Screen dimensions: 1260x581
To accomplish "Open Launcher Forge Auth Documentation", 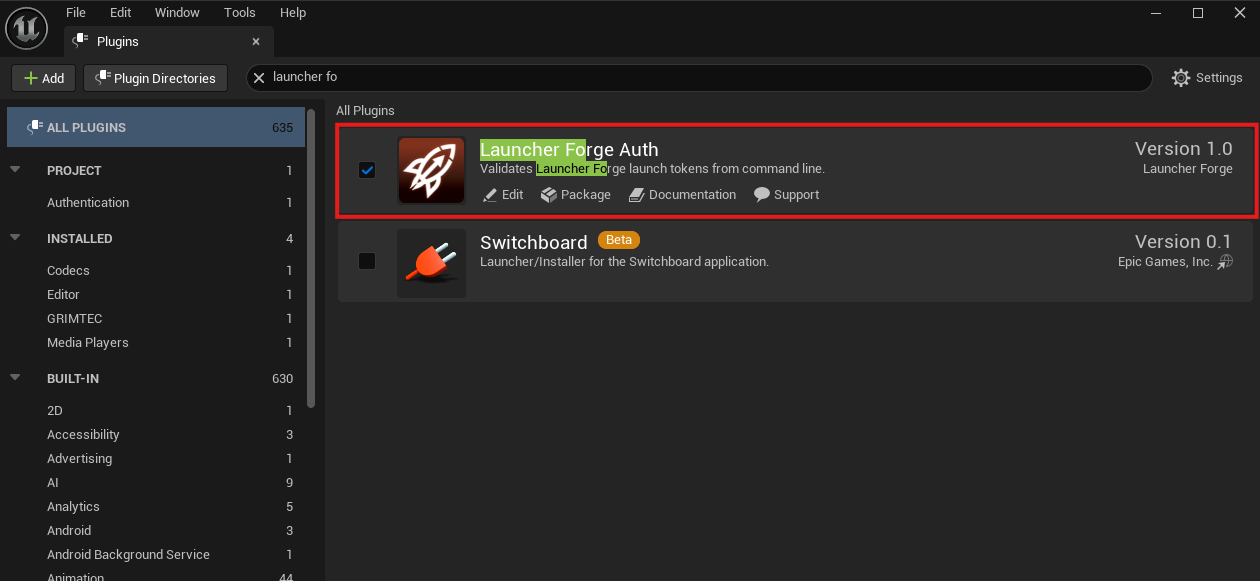I will click(x=682, y=195).
